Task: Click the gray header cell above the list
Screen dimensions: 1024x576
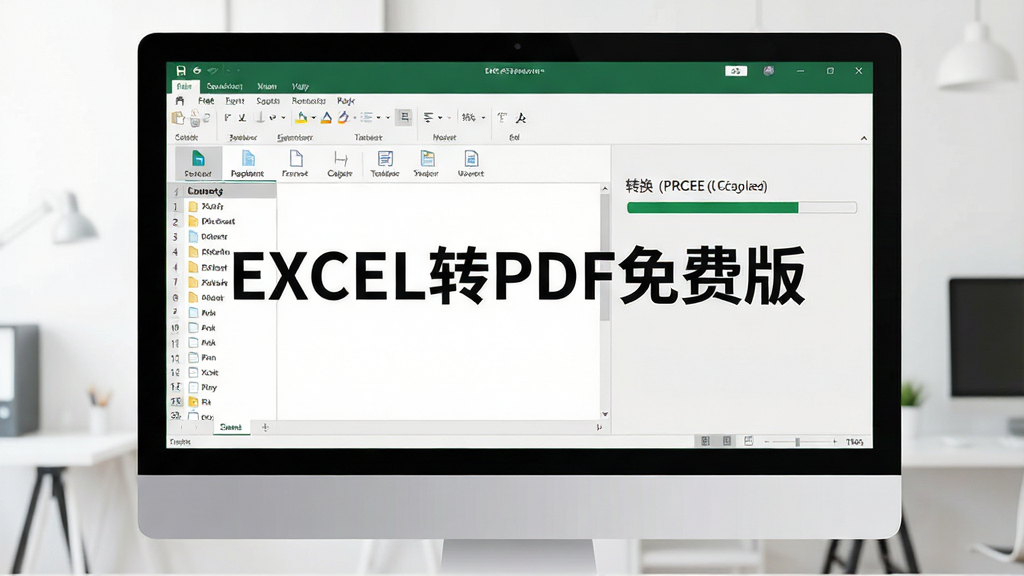Action: coord(230,191)
